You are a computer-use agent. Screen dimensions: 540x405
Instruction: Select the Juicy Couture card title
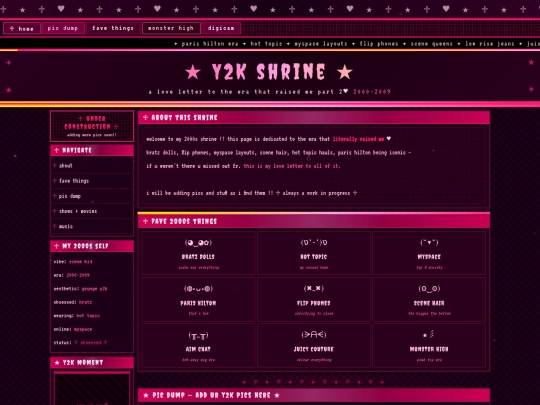tap(314, 349)
